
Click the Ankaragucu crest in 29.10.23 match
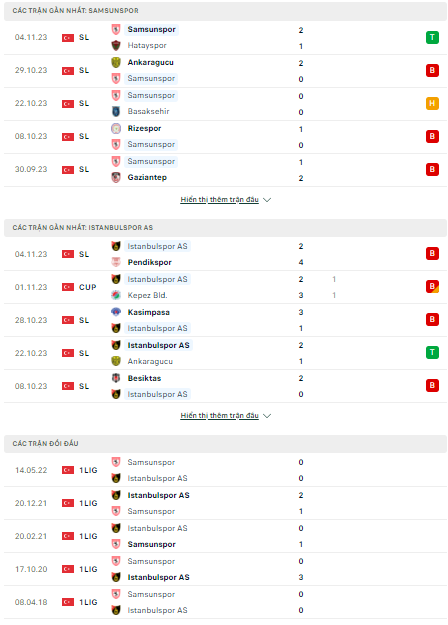click(x=116, y=63)
